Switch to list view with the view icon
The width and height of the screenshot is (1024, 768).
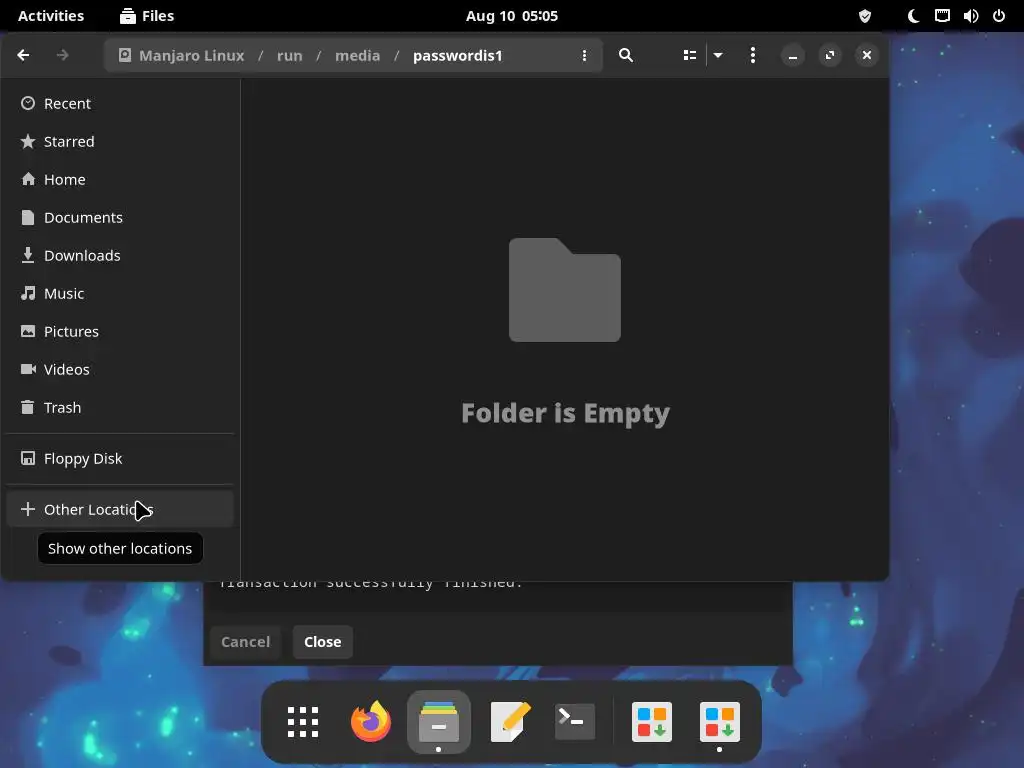[690, 56]
